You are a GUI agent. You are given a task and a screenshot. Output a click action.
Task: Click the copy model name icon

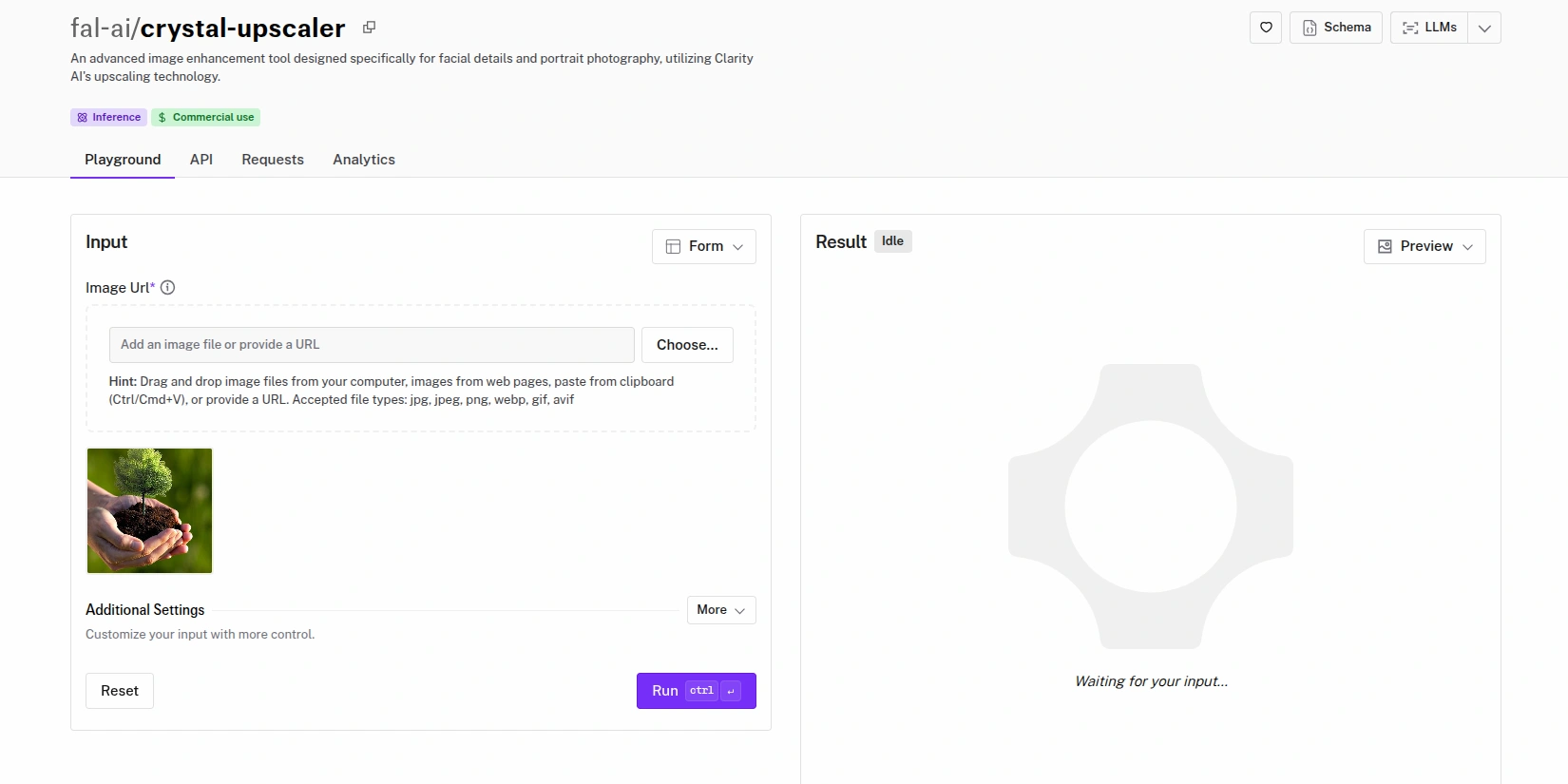click(x=369, y=28)
